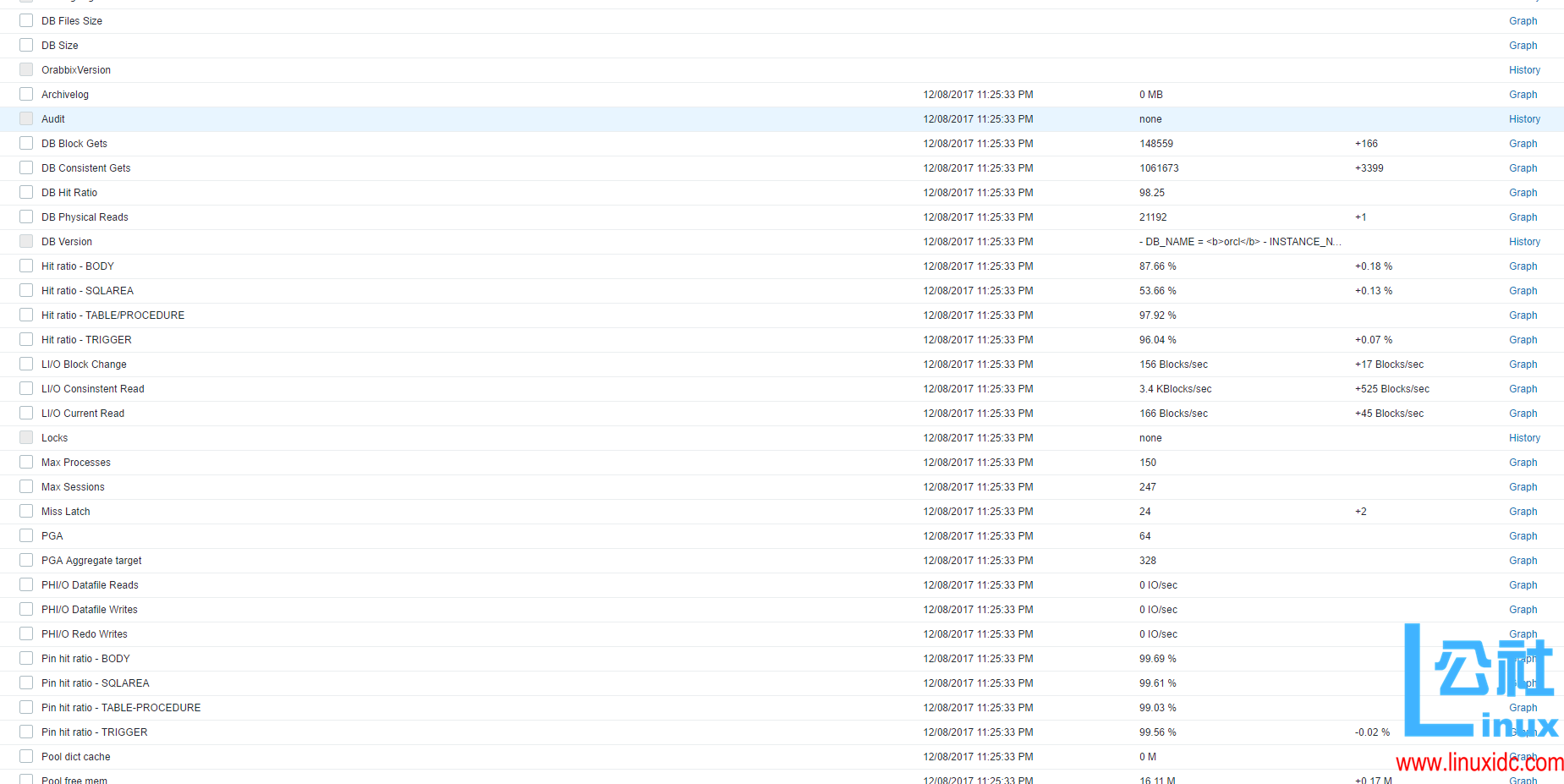View History for the Audit item
This screenshot has height=784, width=1564.
point(1524,119)
